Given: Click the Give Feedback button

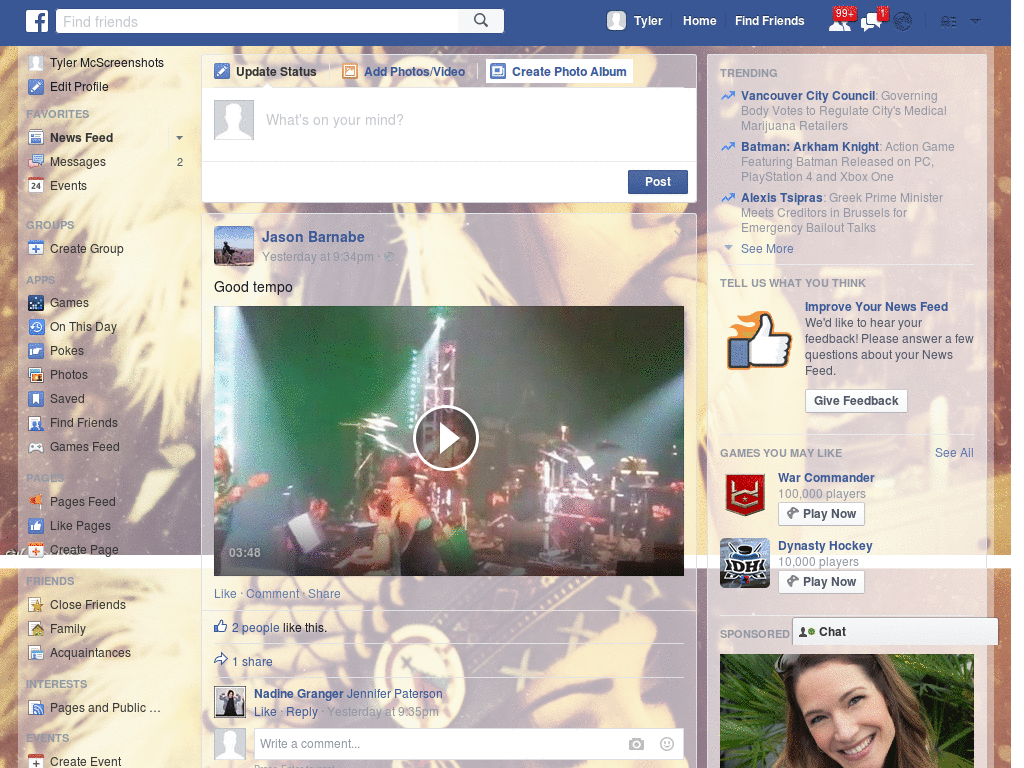Looking at the screenshot, I should tap(856, 401).
